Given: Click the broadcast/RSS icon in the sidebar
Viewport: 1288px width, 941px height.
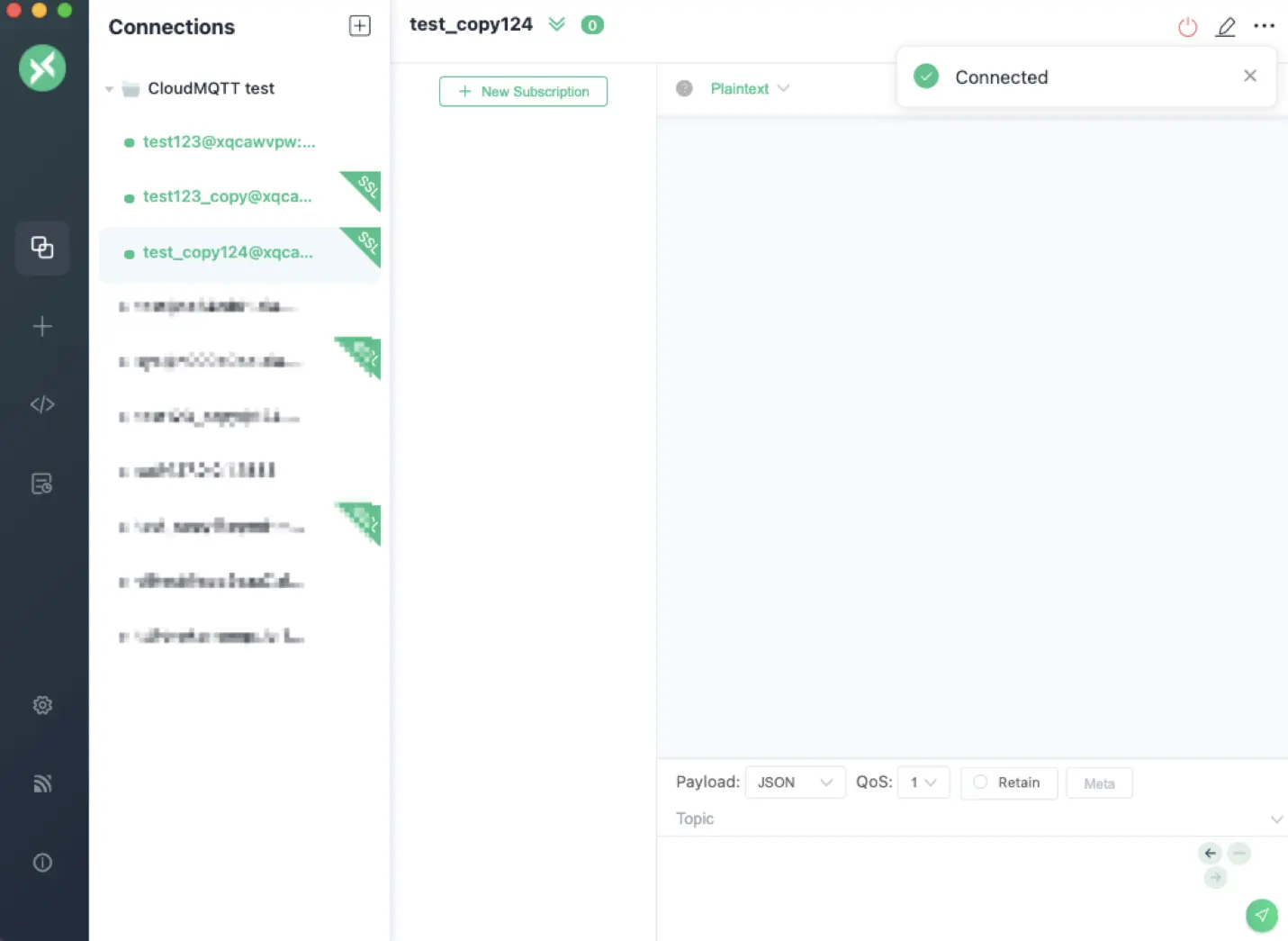Looking at the screenshot, I should click(x=42, y=783).
